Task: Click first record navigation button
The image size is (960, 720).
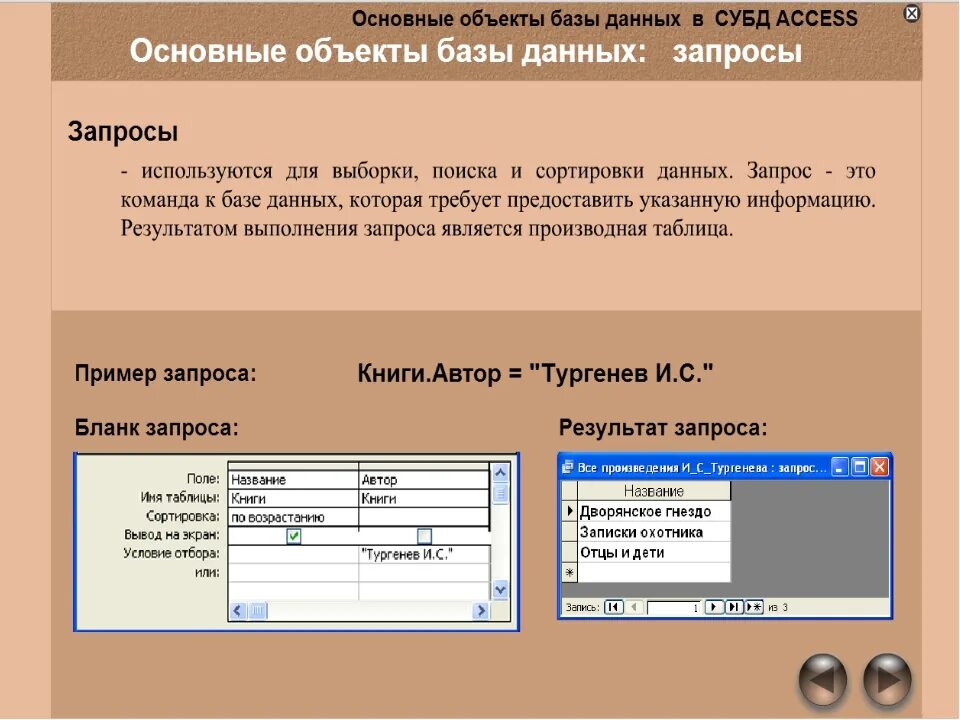Action: (613, 607)
